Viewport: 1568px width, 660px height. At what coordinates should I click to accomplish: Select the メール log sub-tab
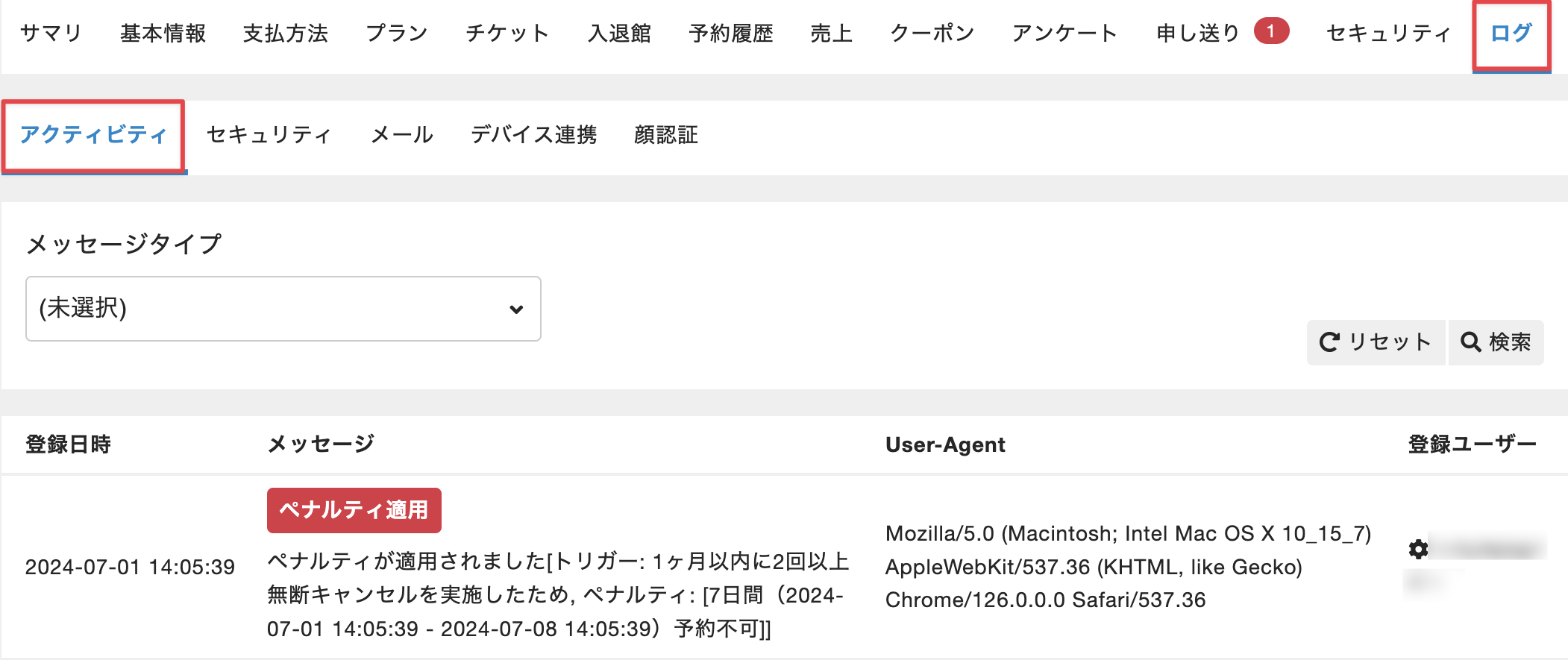pyautogui.click(x=402, y=135)
